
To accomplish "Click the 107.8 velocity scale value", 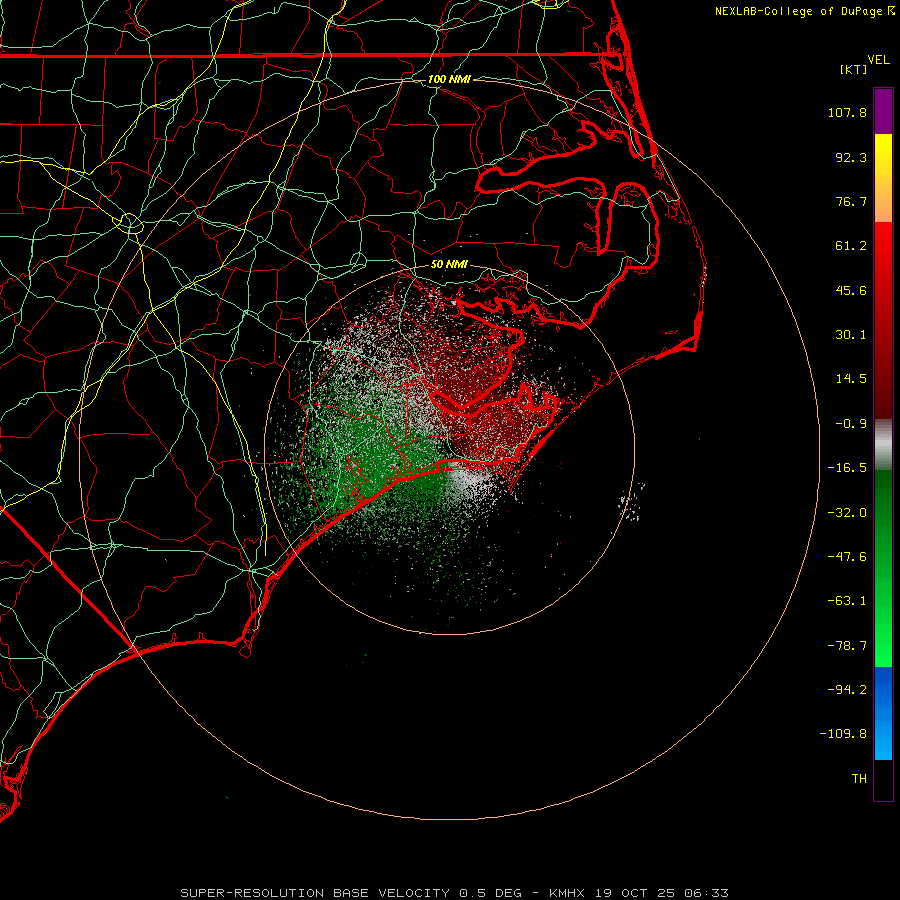I will tap(847, 112).
